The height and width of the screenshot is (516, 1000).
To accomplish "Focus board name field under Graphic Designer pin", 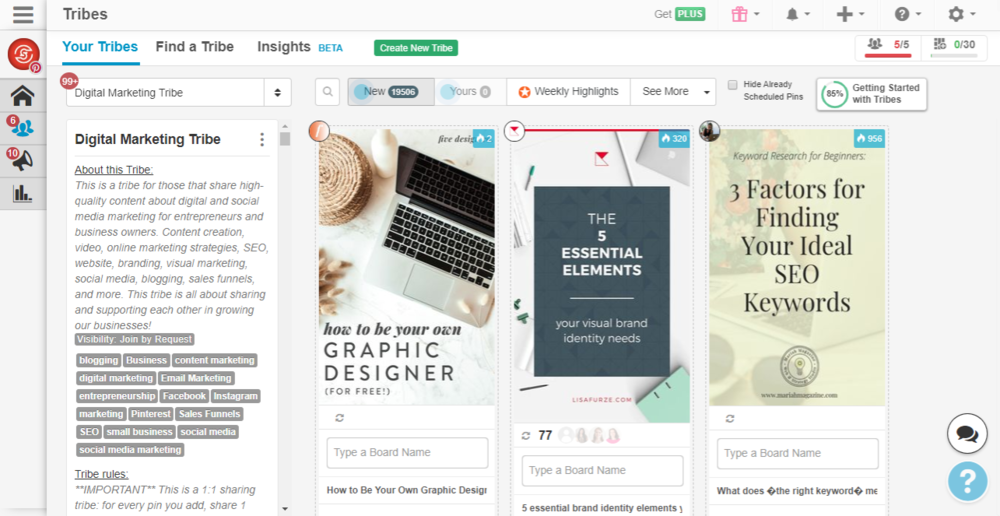I will coord(408,453).
